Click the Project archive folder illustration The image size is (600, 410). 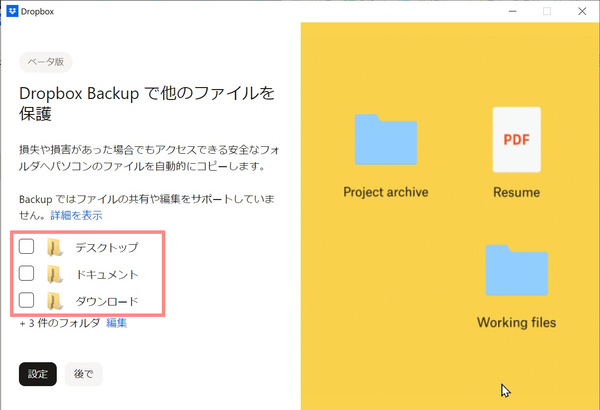click(x=386, y=139)
